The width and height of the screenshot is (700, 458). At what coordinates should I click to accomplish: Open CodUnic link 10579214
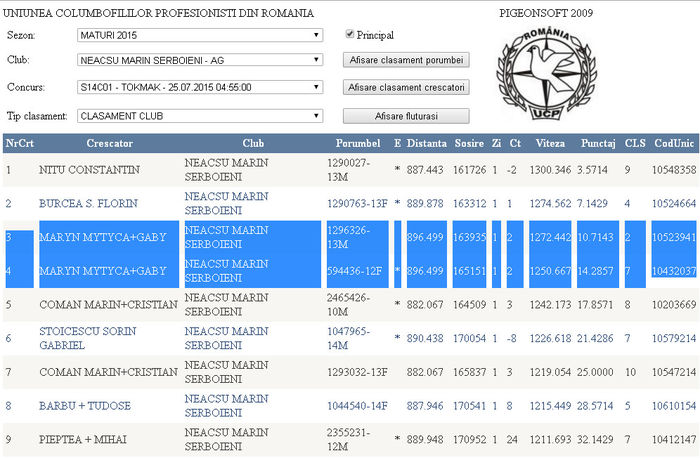(675, 339)
